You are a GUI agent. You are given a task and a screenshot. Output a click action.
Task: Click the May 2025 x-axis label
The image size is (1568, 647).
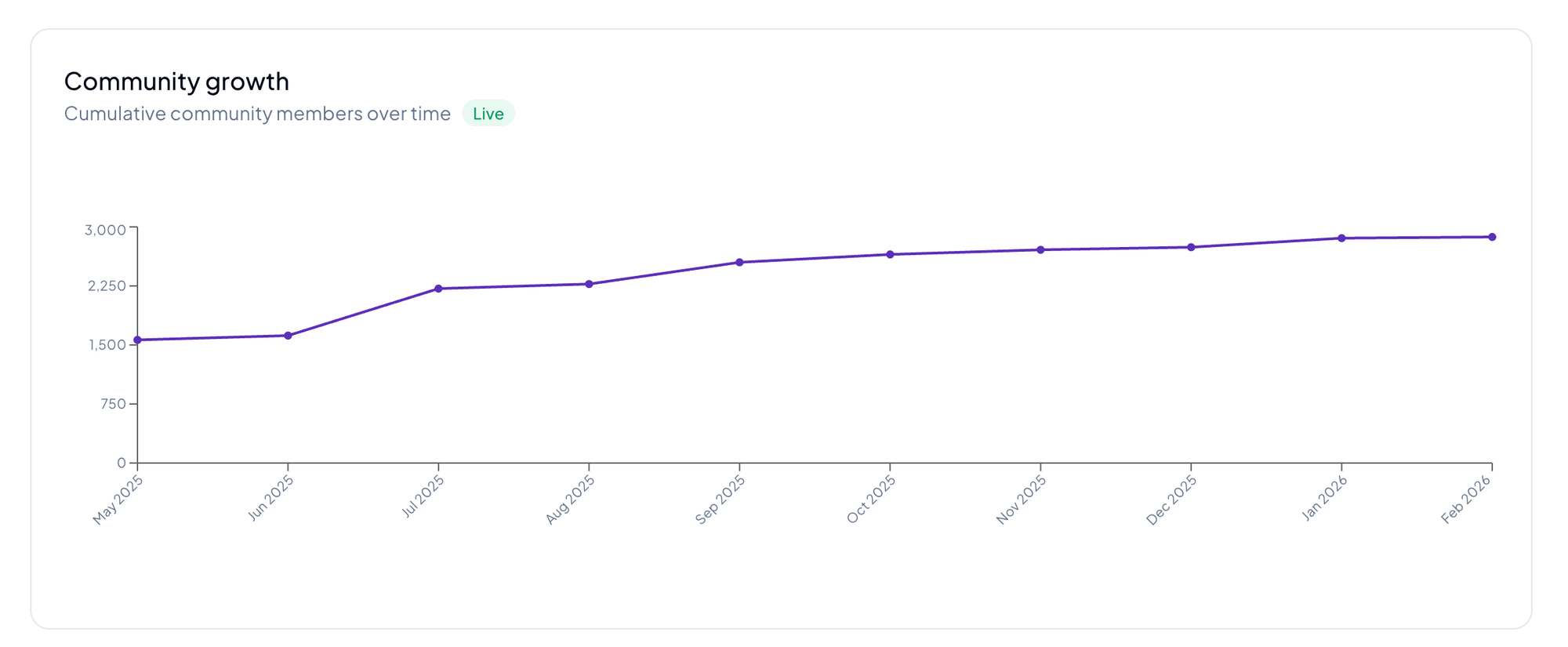pyautogui.click(x=118, y=500)
